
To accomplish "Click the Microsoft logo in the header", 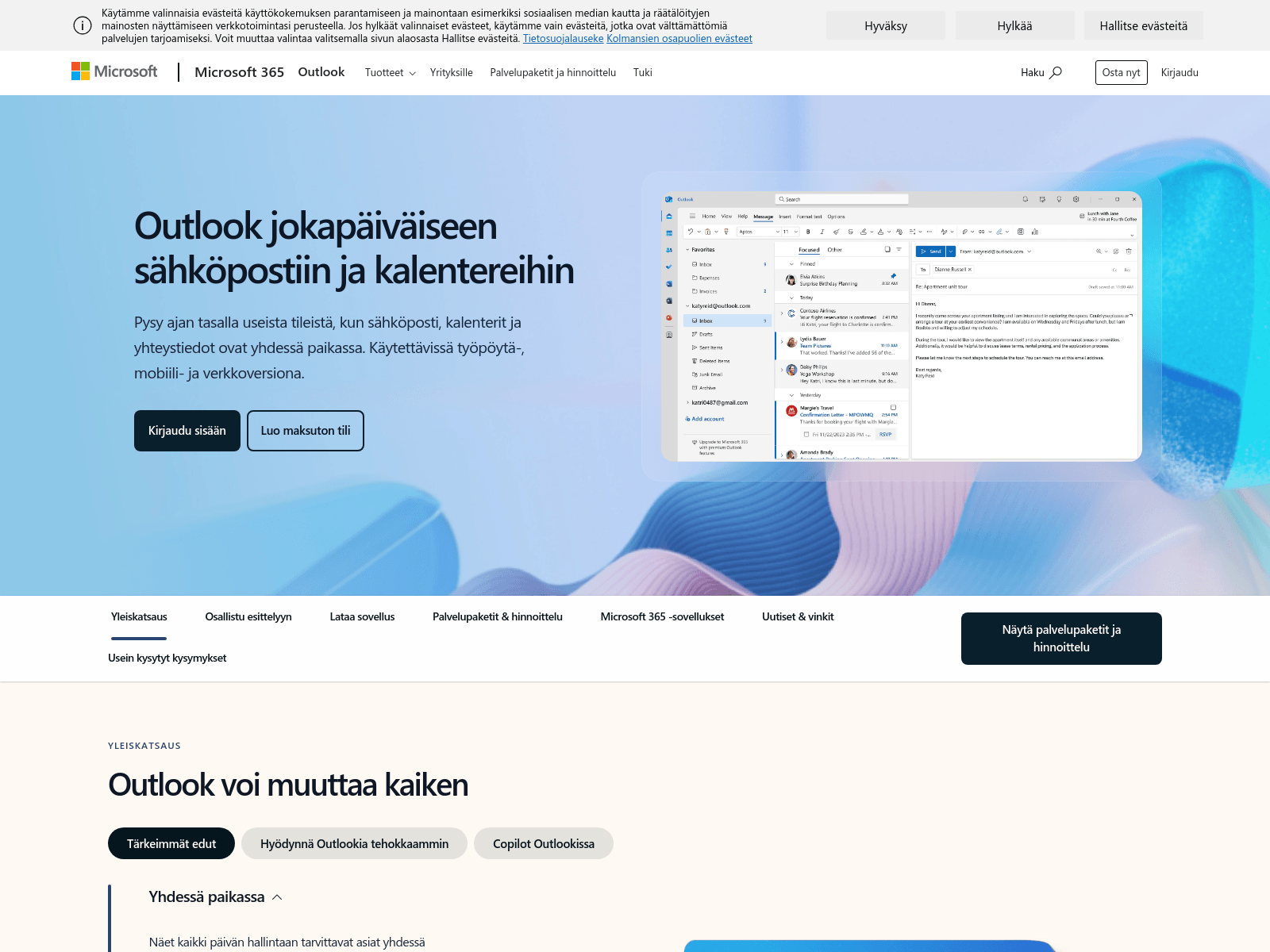I will [x=114, y=72].
